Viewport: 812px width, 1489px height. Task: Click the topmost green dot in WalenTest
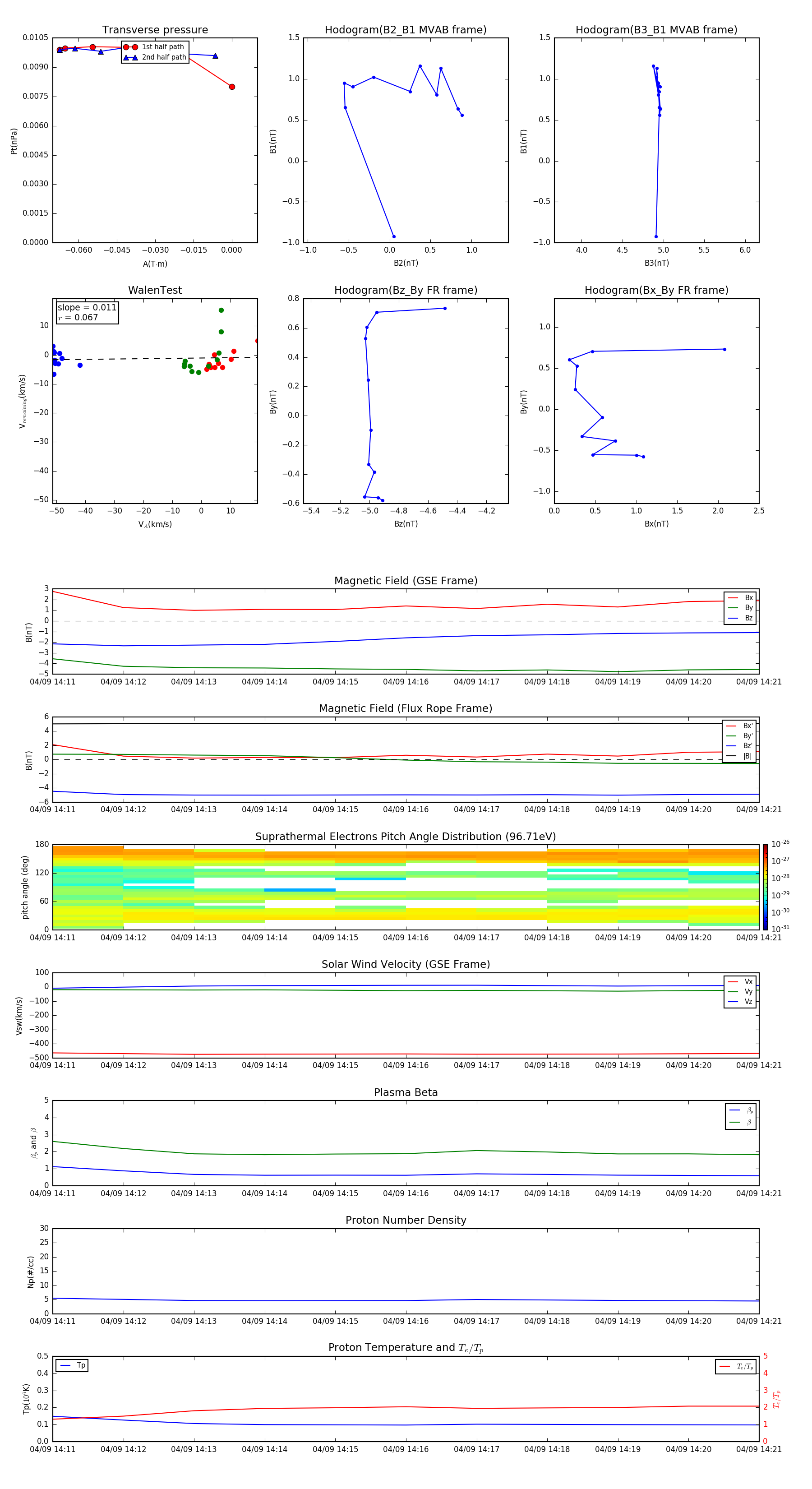[x=221, y=310]
